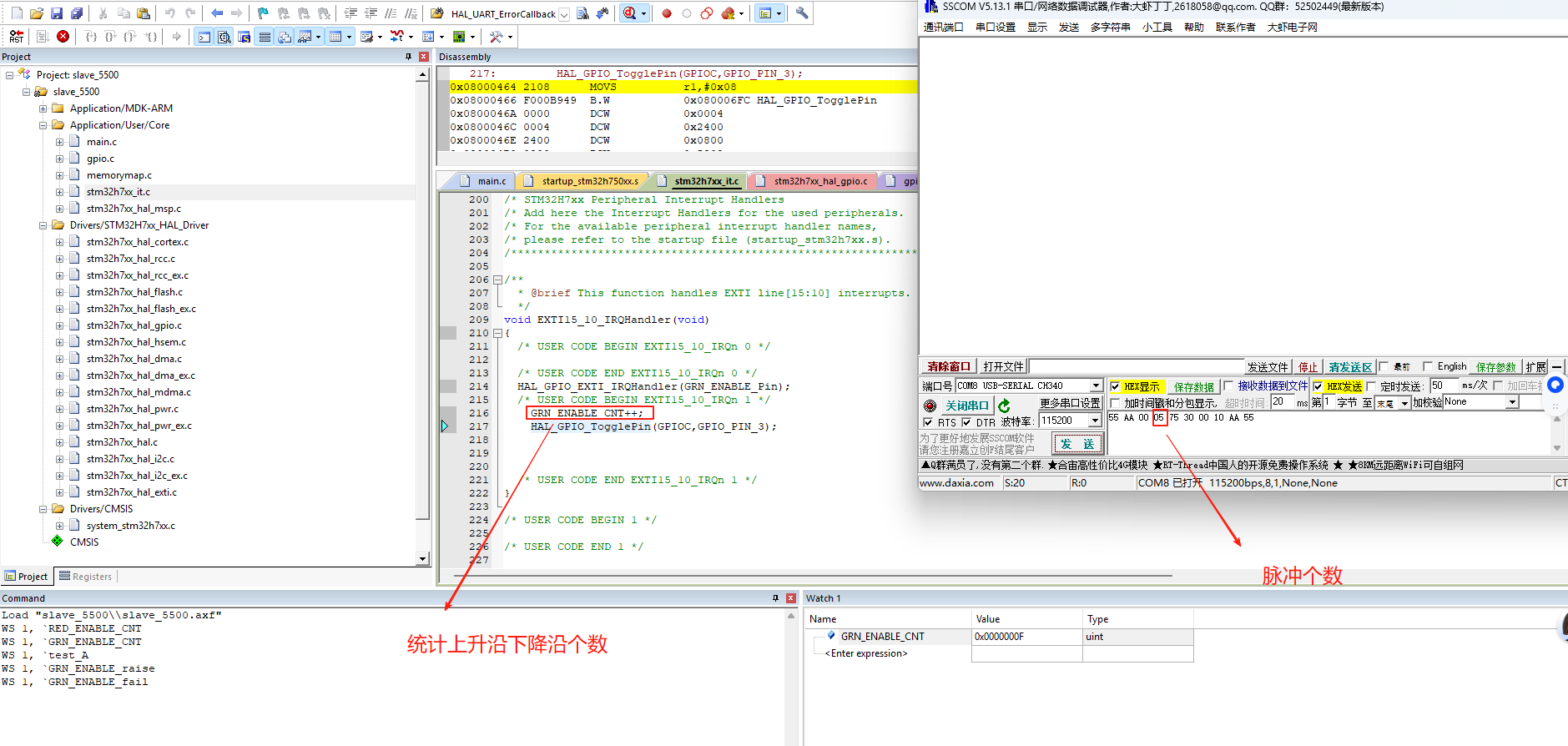This screenshot has width=1568, height=746.
Task: Toggle the registers window icon
Action: point(265,37)
